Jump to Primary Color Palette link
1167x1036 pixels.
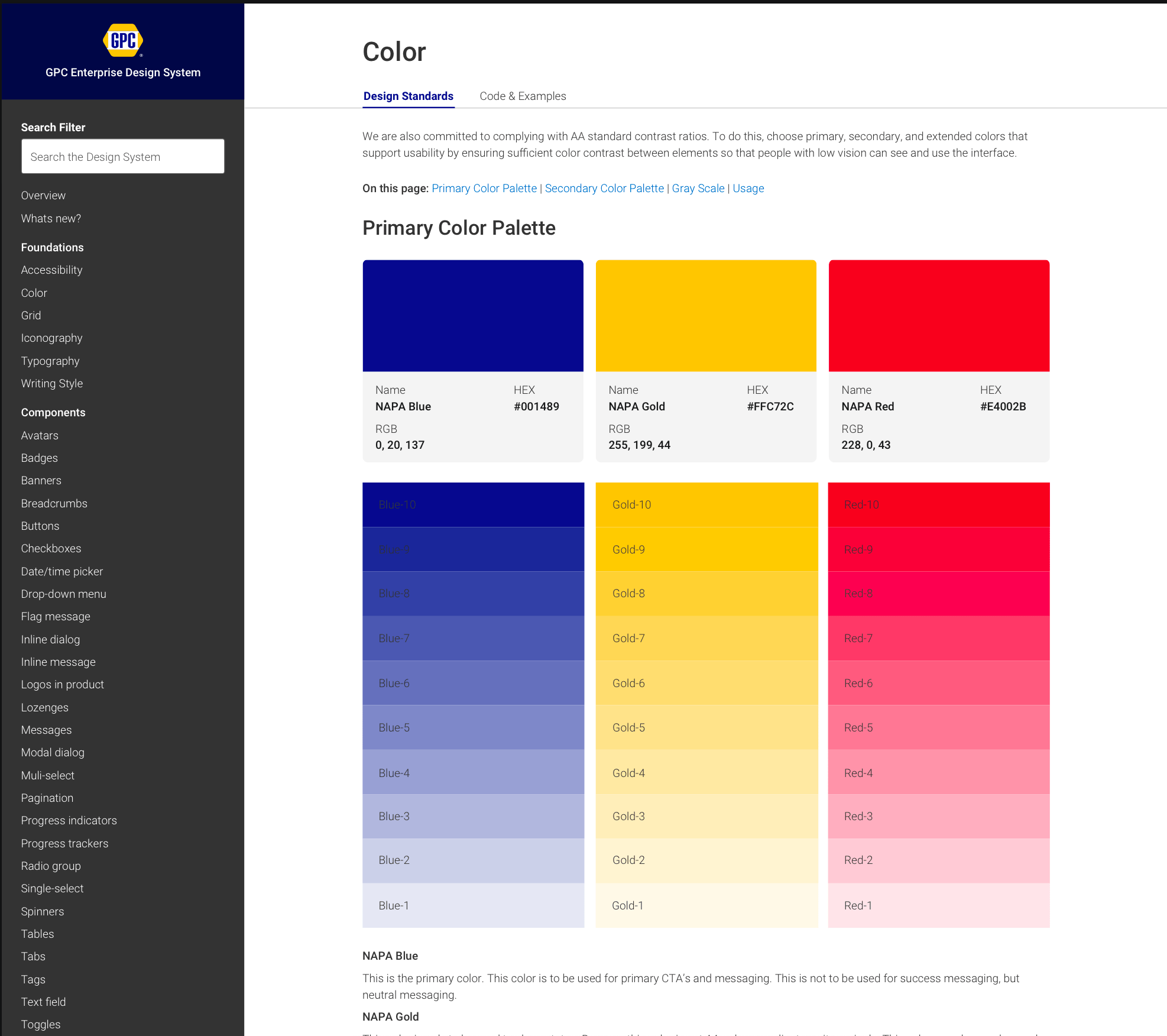tap(484, 188)
